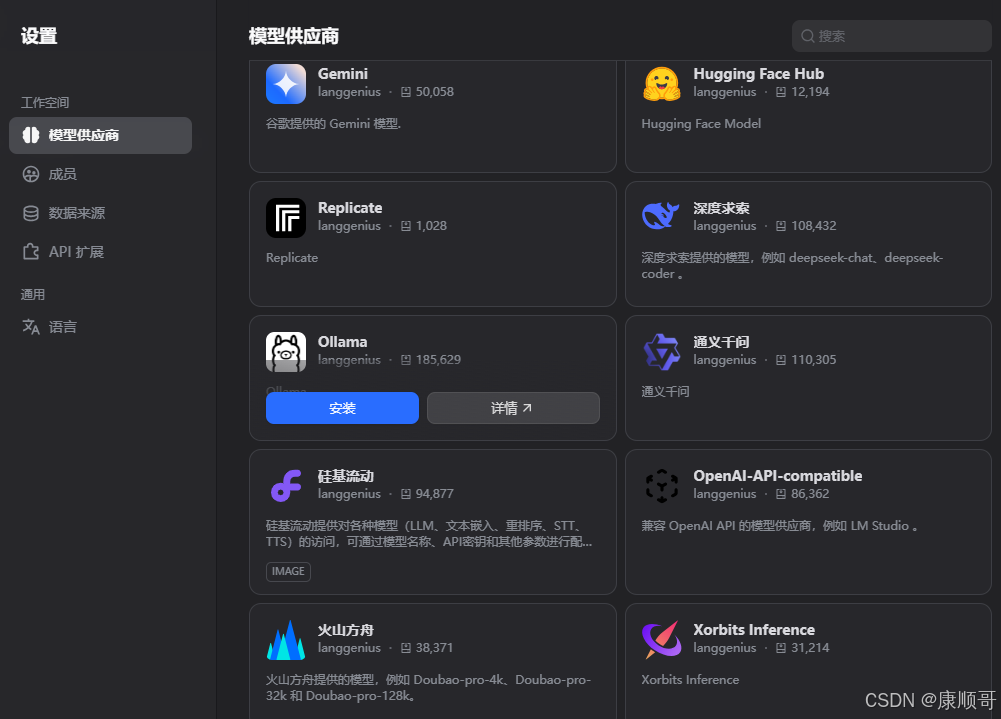Click the magnifier icon in search box
Screen dimensions: 1001x719
tap(808, 36)
